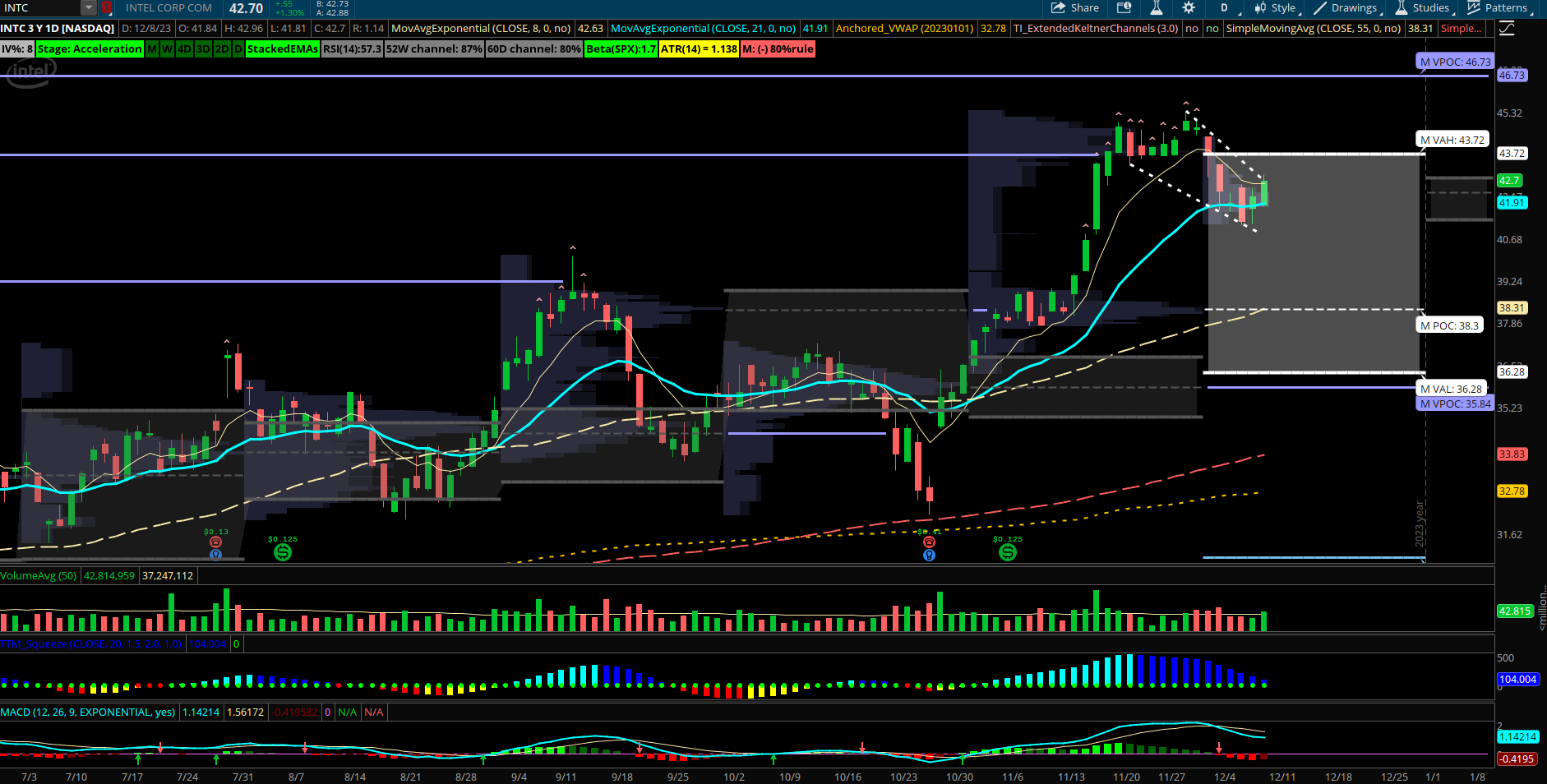Click the orange 32.78 price bubble
Screen dimensions: 1547x784
(1512, 491)
